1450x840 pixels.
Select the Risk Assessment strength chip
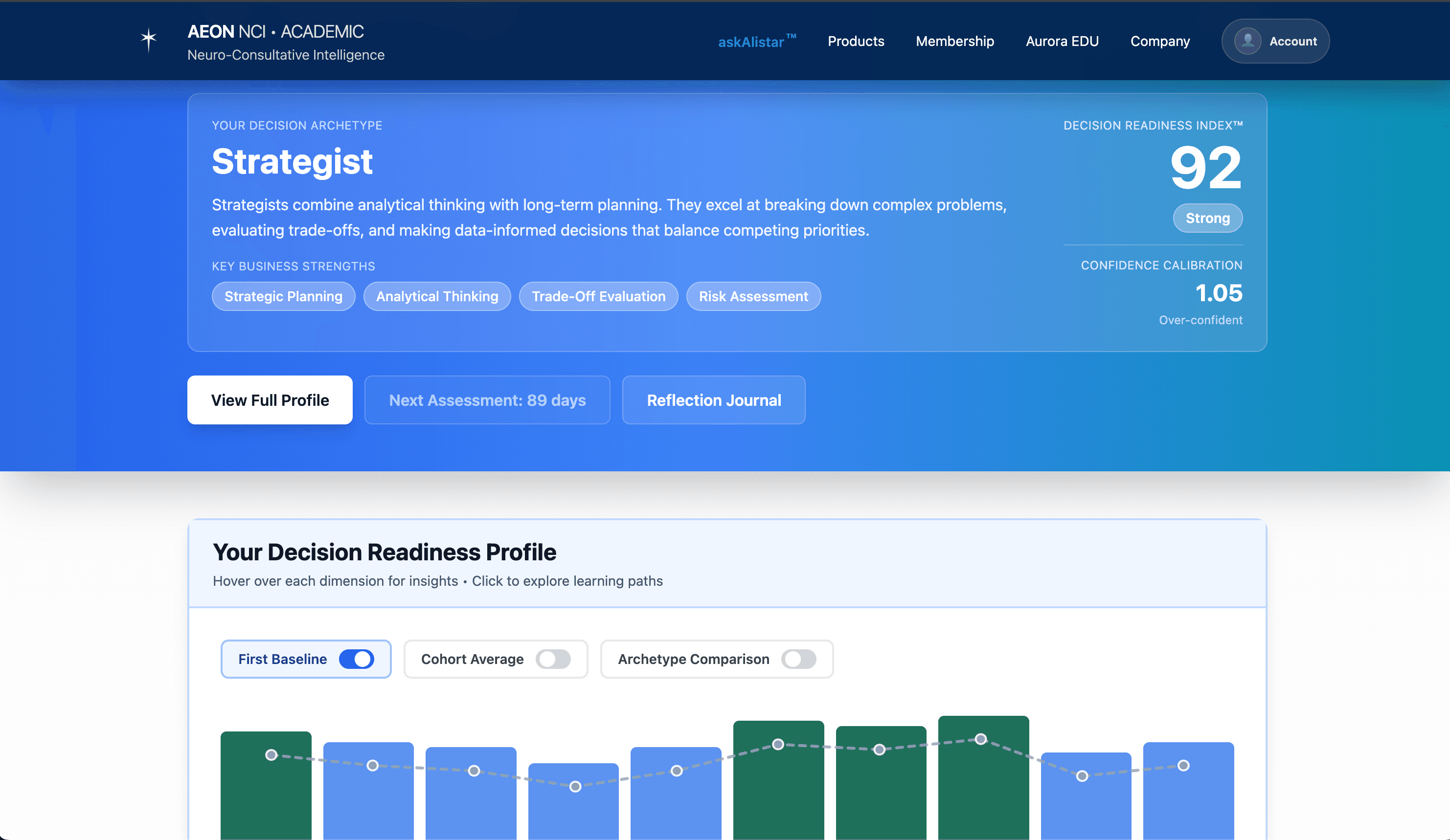(x=753, y=297)
